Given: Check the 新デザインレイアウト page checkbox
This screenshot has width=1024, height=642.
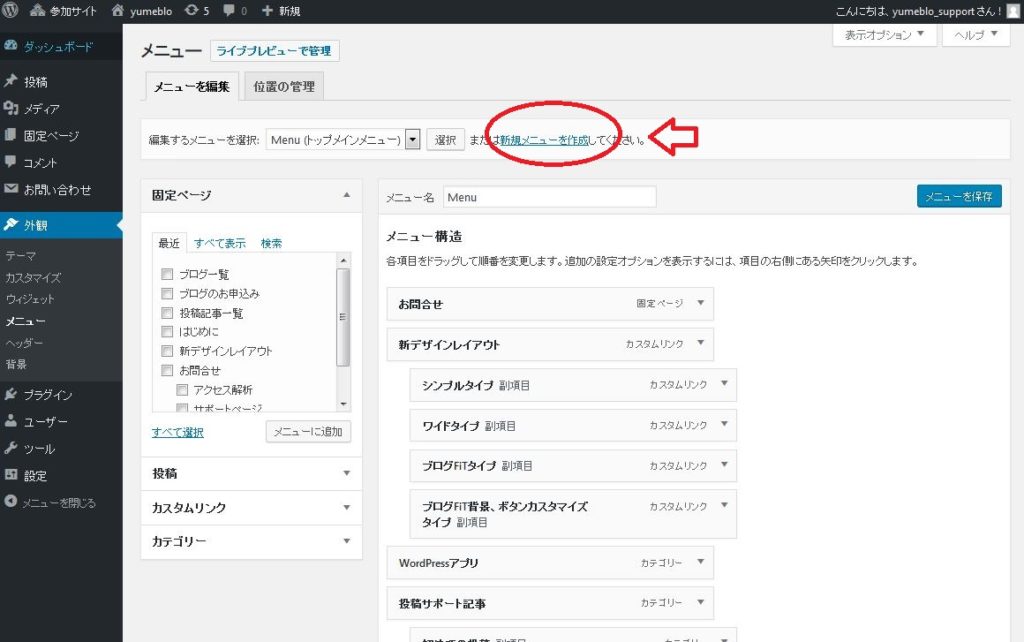Looking at the screenshot, I should click(167, 351).
